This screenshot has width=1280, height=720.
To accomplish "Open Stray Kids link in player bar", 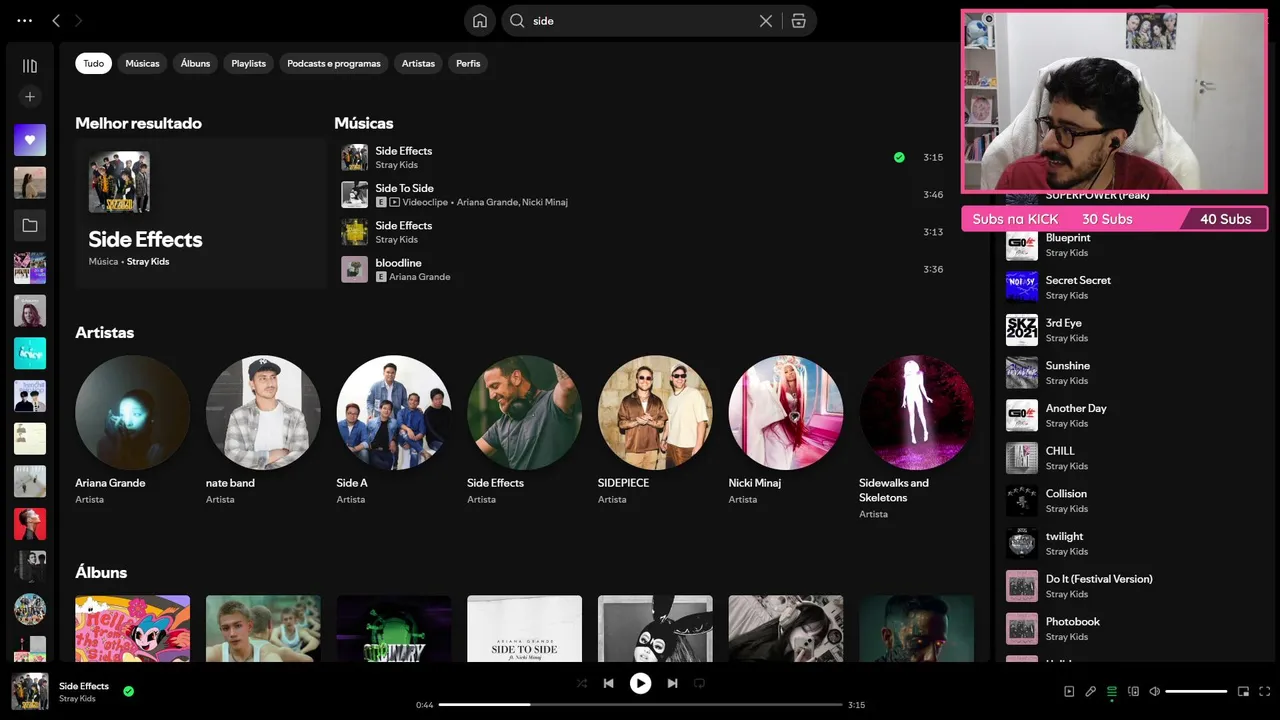I will click(77, 699).
